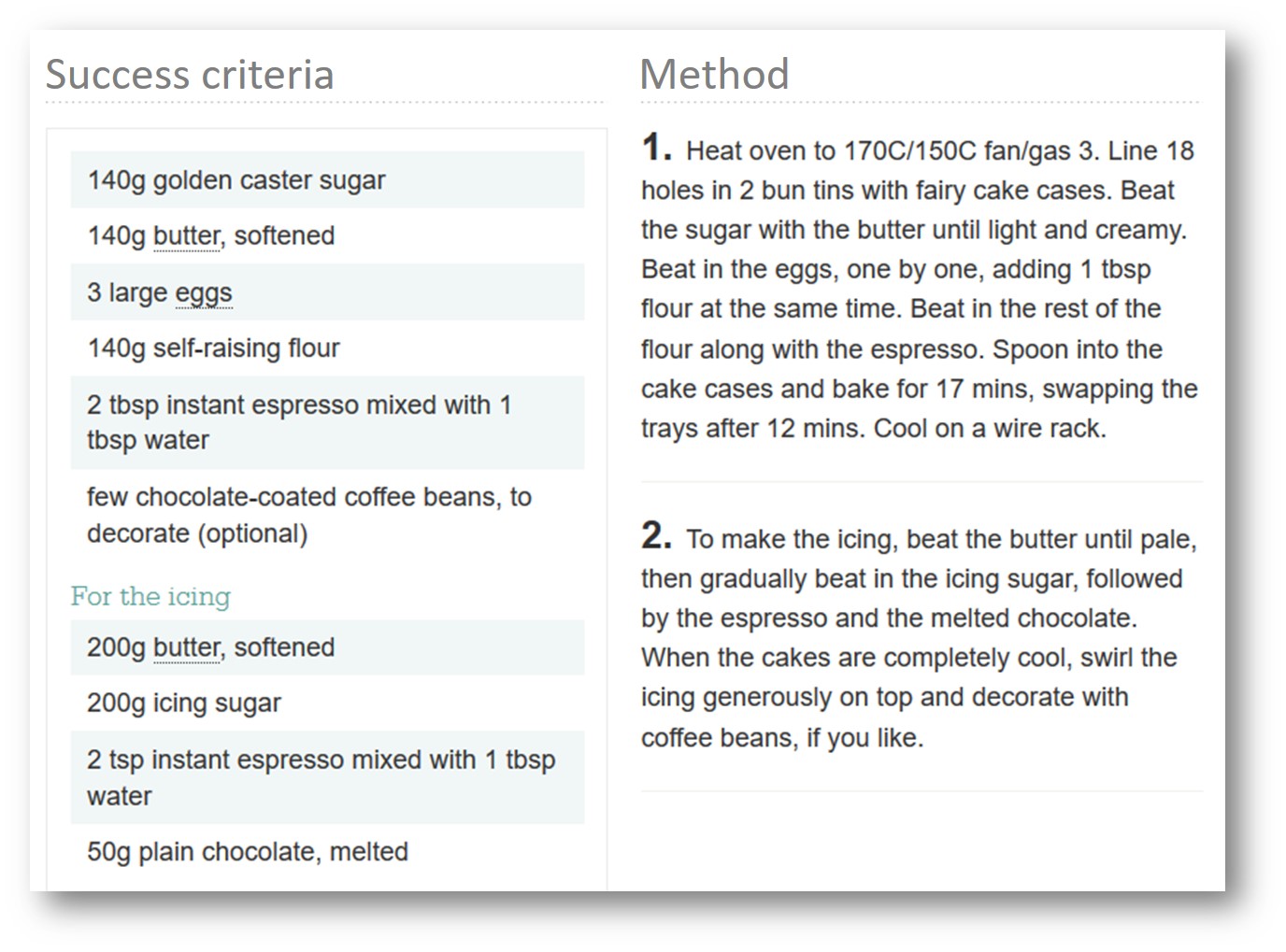Open the eggs ingredient link
Image resolution: width=1286 pixels, height=952 pixels.
[203, 292]
